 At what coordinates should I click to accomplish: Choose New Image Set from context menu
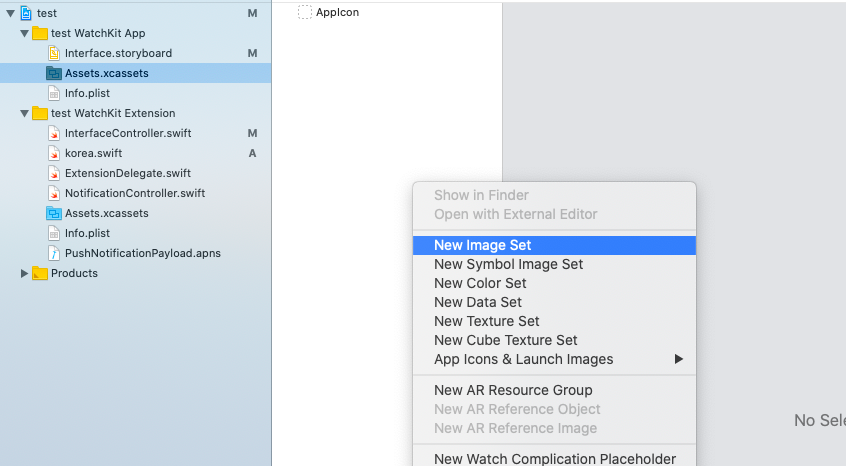(554, 245)
